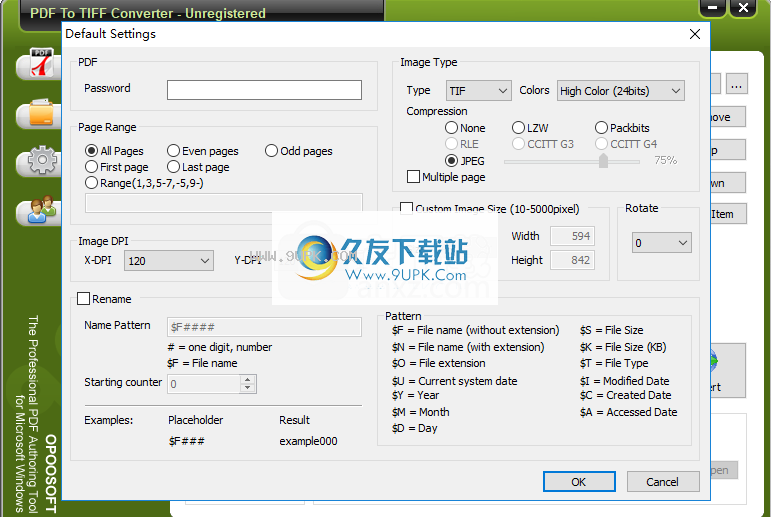Viewport: 771px width, 517px height.
Task: Click the $N = File name (with extension) text
Action: [468, 347]
